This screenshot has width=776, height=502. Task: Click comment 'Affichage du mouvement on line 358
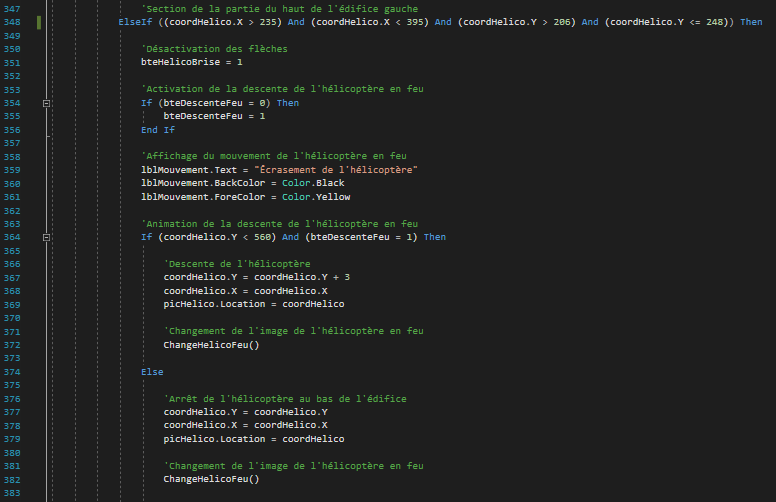(x=274, y=156)
